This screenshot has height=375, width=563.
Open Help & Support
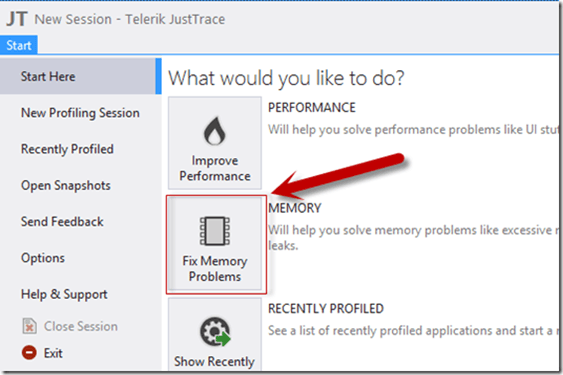click(64, 294)
